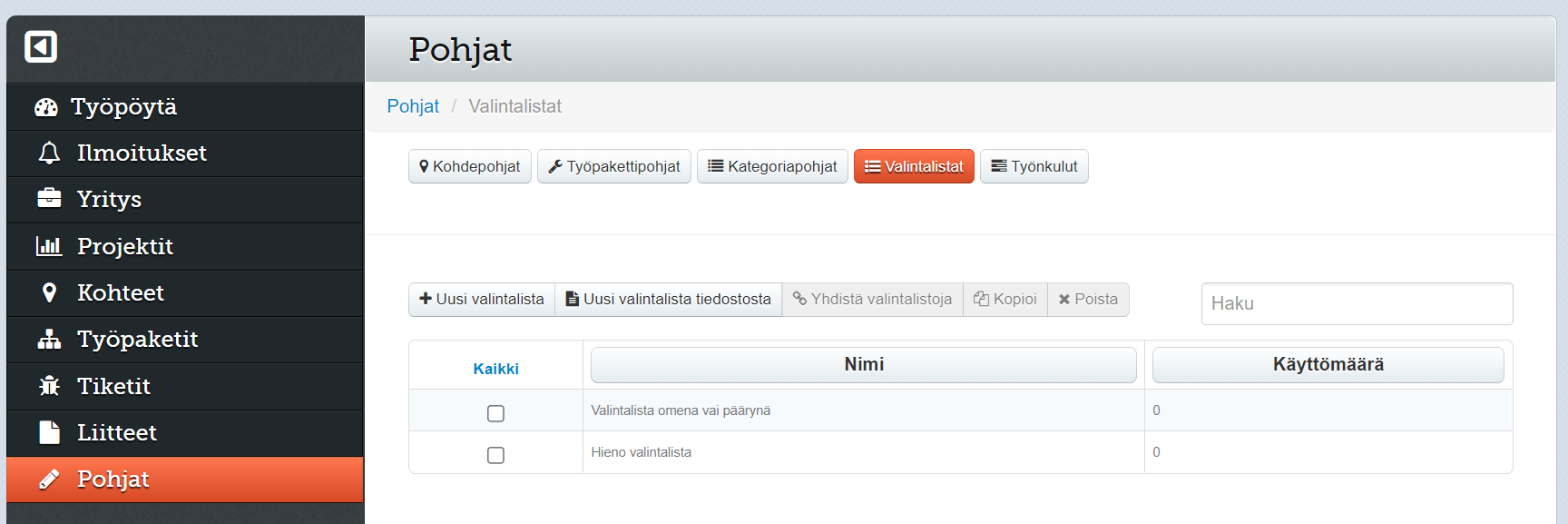The height and width of the screenshot is (524, 1568).
Task: Open Tiketit in the sidebar
Action: point(185,386)
